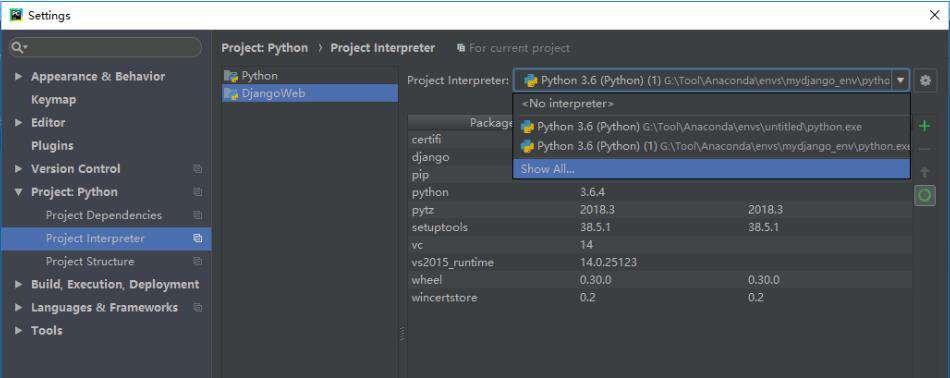Viewport: 950px width, 378px height.
Task: Click the copy icon beside Project Interpreter
Action: 198,239
